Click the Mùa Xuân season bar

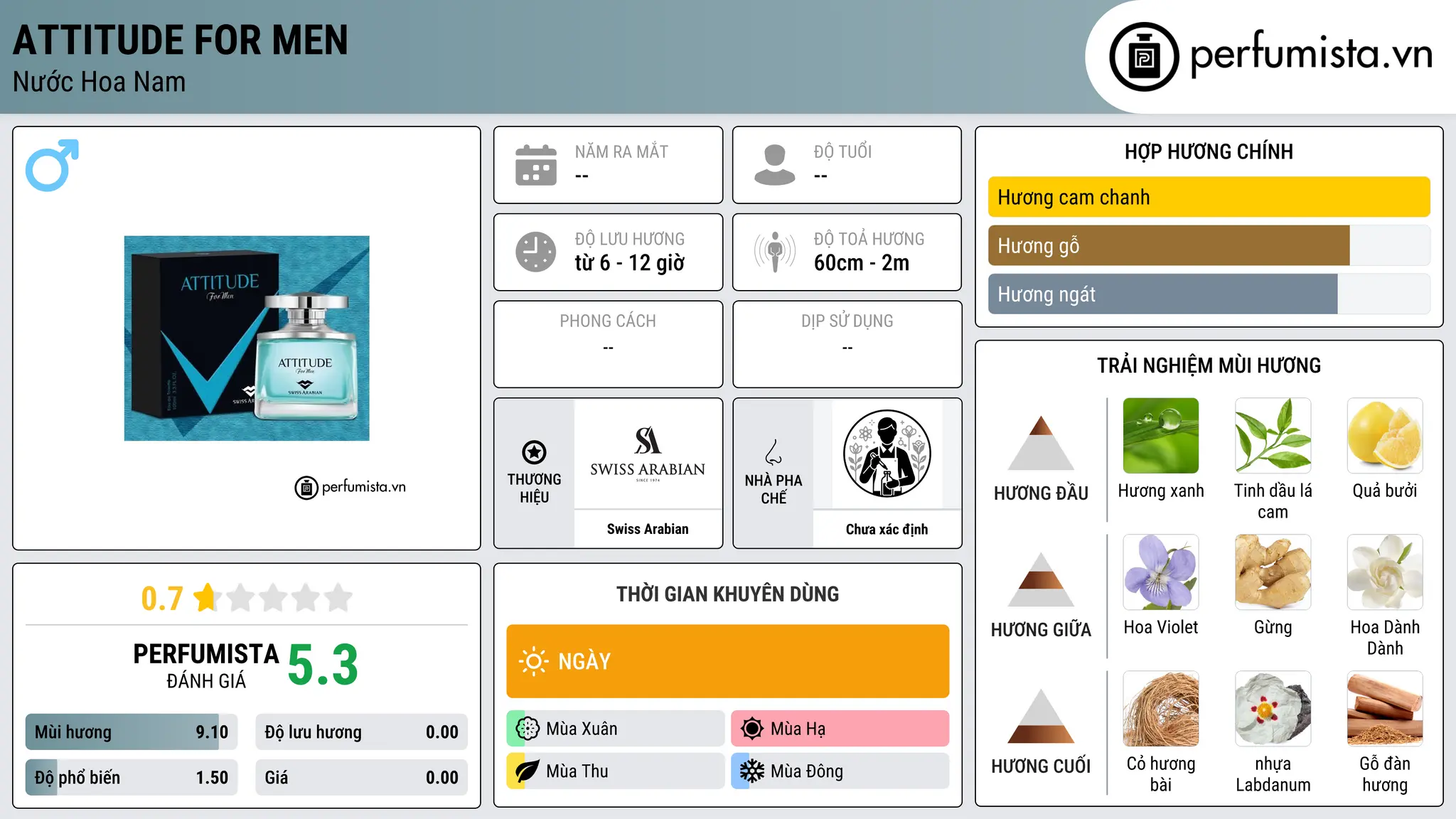616,729
